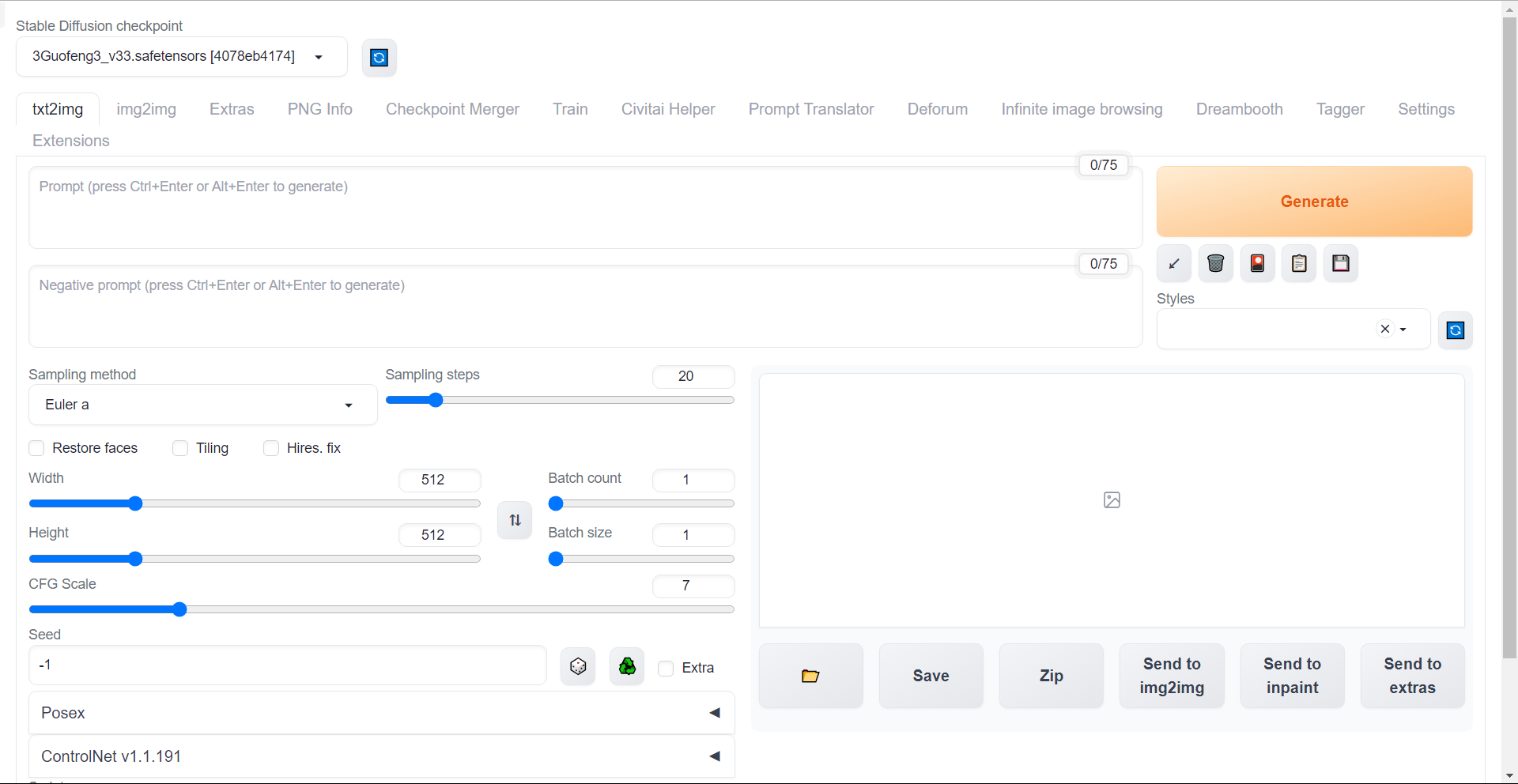
Task: Randomize the seed using the dice icon
Action: pyautogui.click(x=578, y=667)
